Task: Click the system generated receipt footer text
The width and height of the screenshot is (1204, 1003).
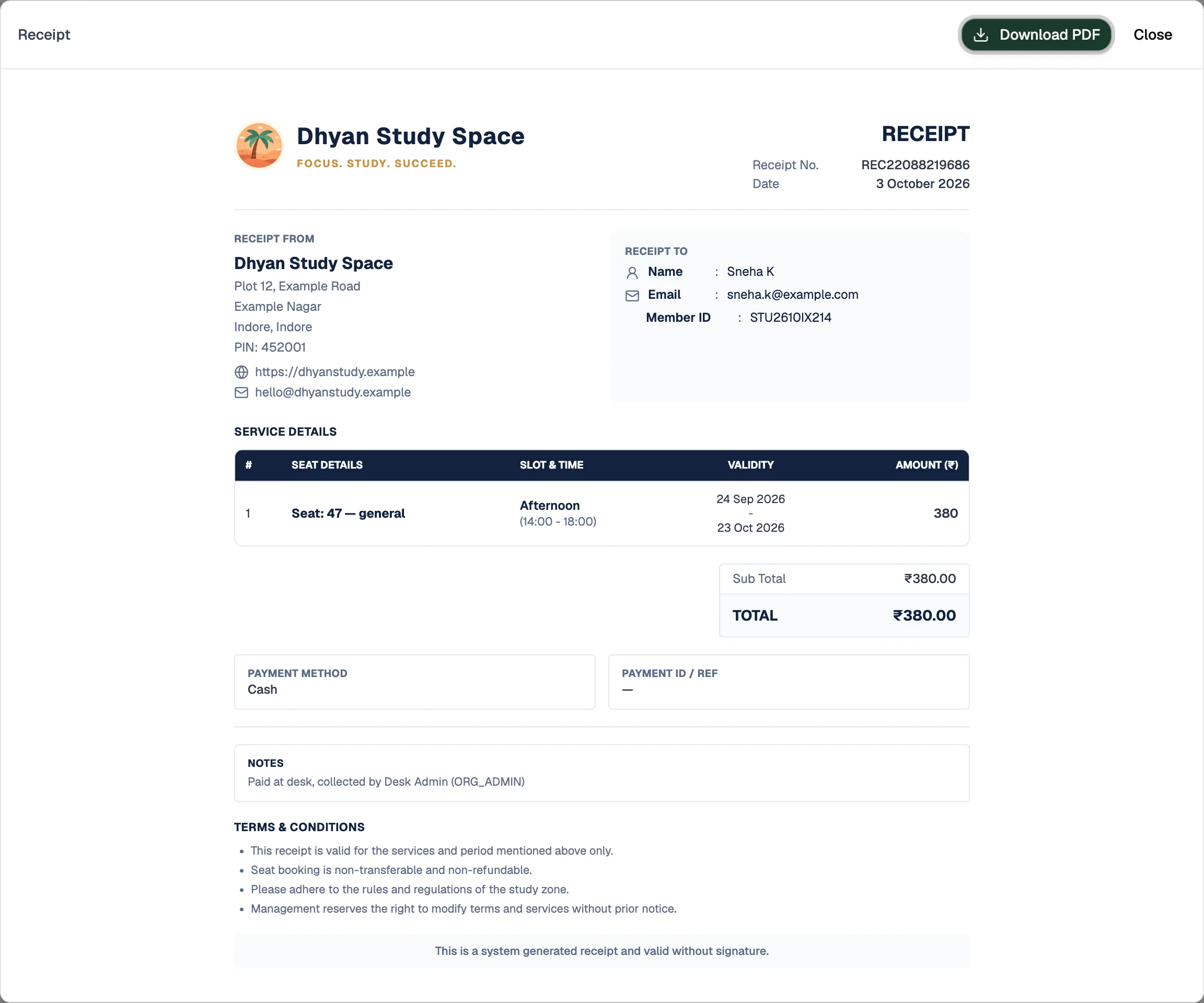Action: click(x=601, y=951)
